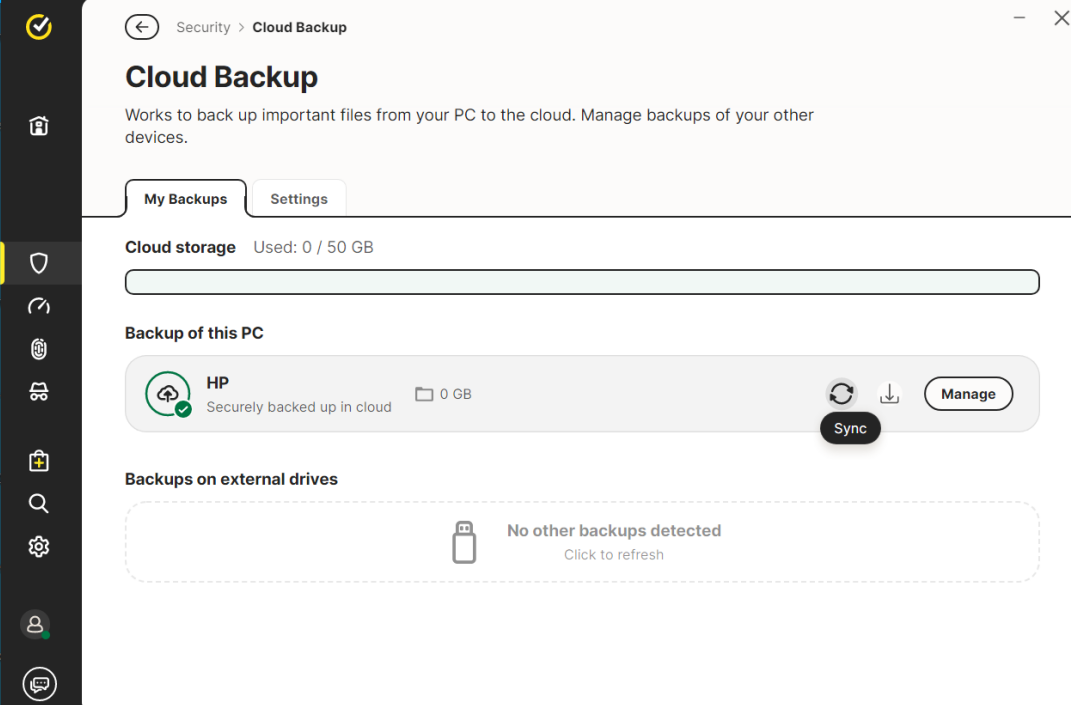Click the Search magnifier in the sidebar

pos(39,503)
